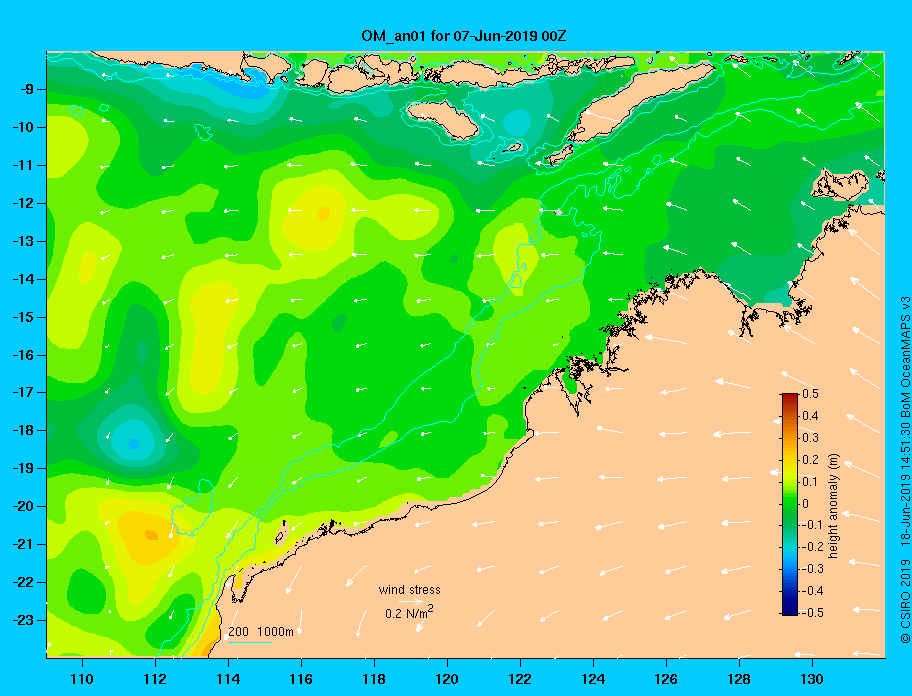Click the 0.1 colorbar tick value
The height and width of the screenshot is (696, 912).
(810, 482)
